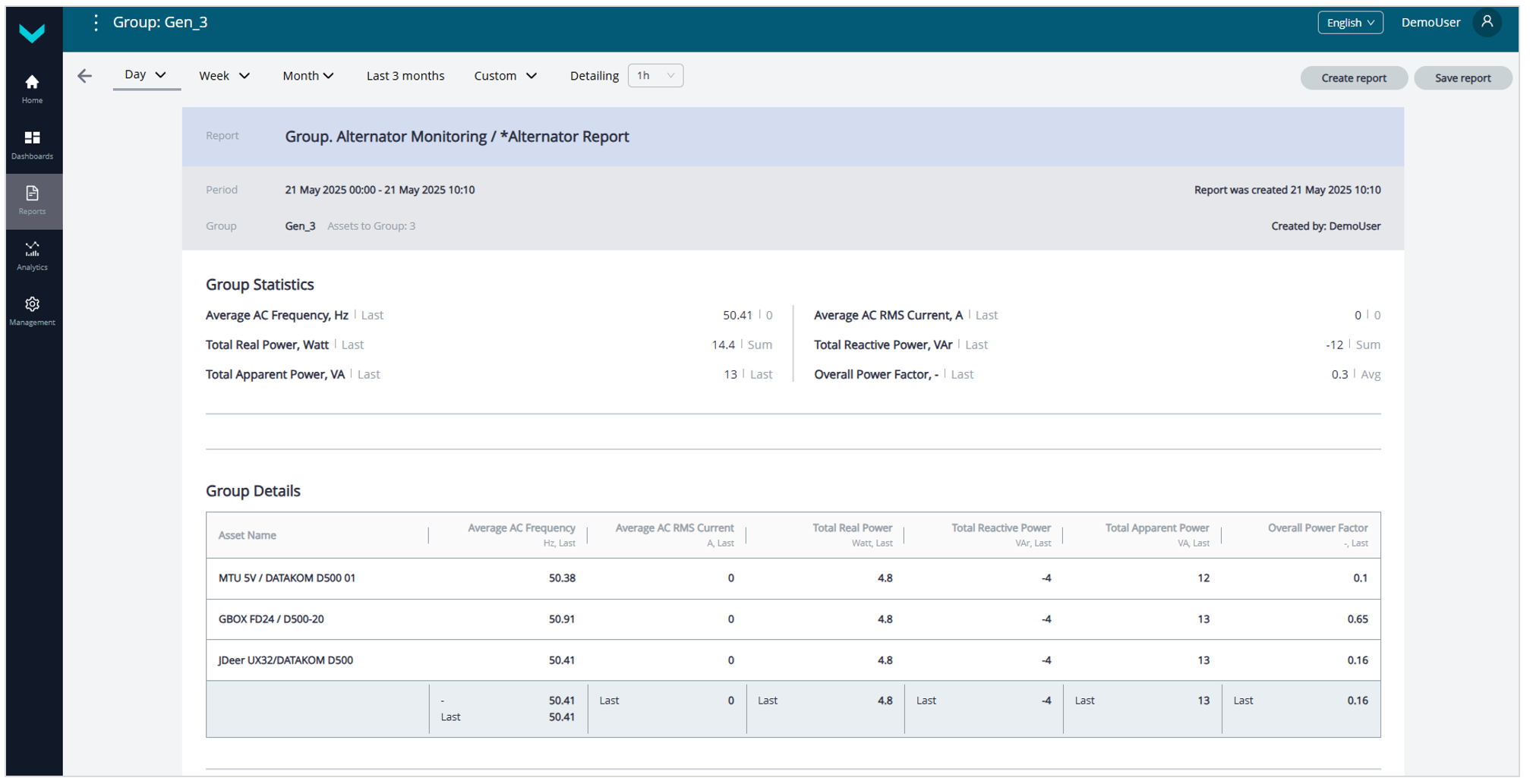
Task: Open the DemoUser profile avatar
Action: pos(1487,23)
